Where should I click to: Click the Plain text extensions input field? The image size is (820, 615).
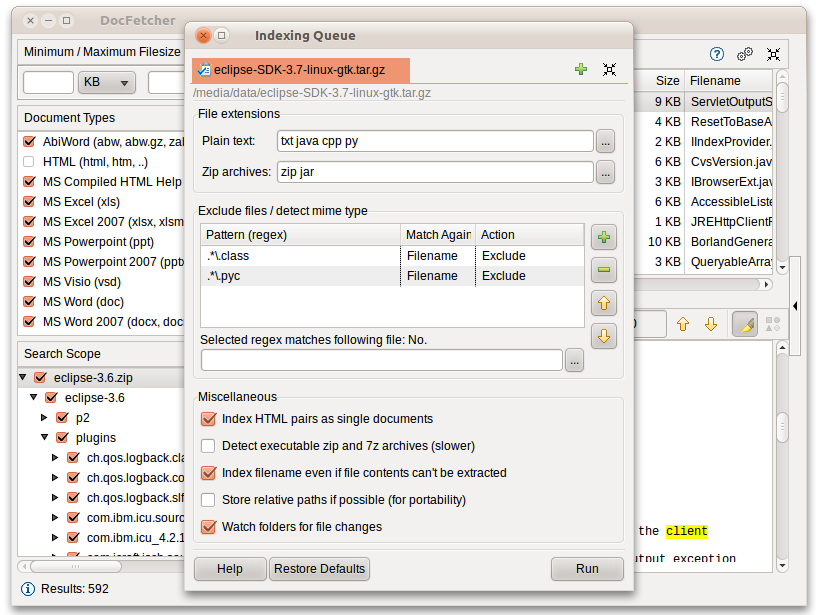click(x=435, y=141)
